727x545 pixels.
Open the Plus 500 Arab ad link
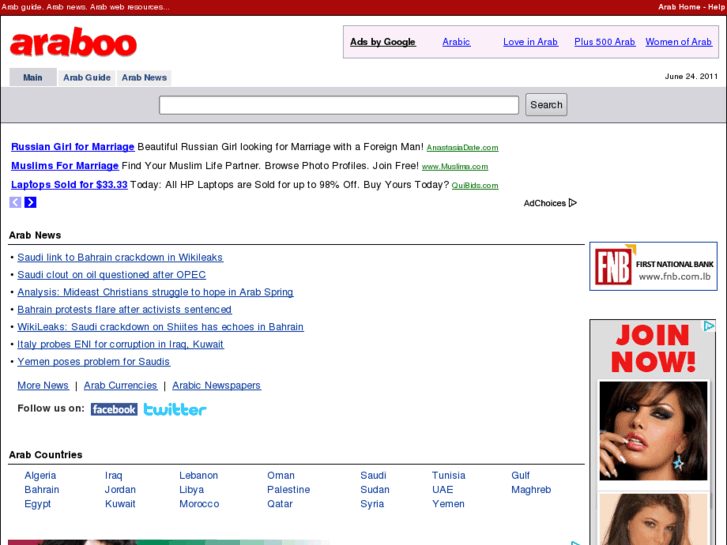pos(605,42)
